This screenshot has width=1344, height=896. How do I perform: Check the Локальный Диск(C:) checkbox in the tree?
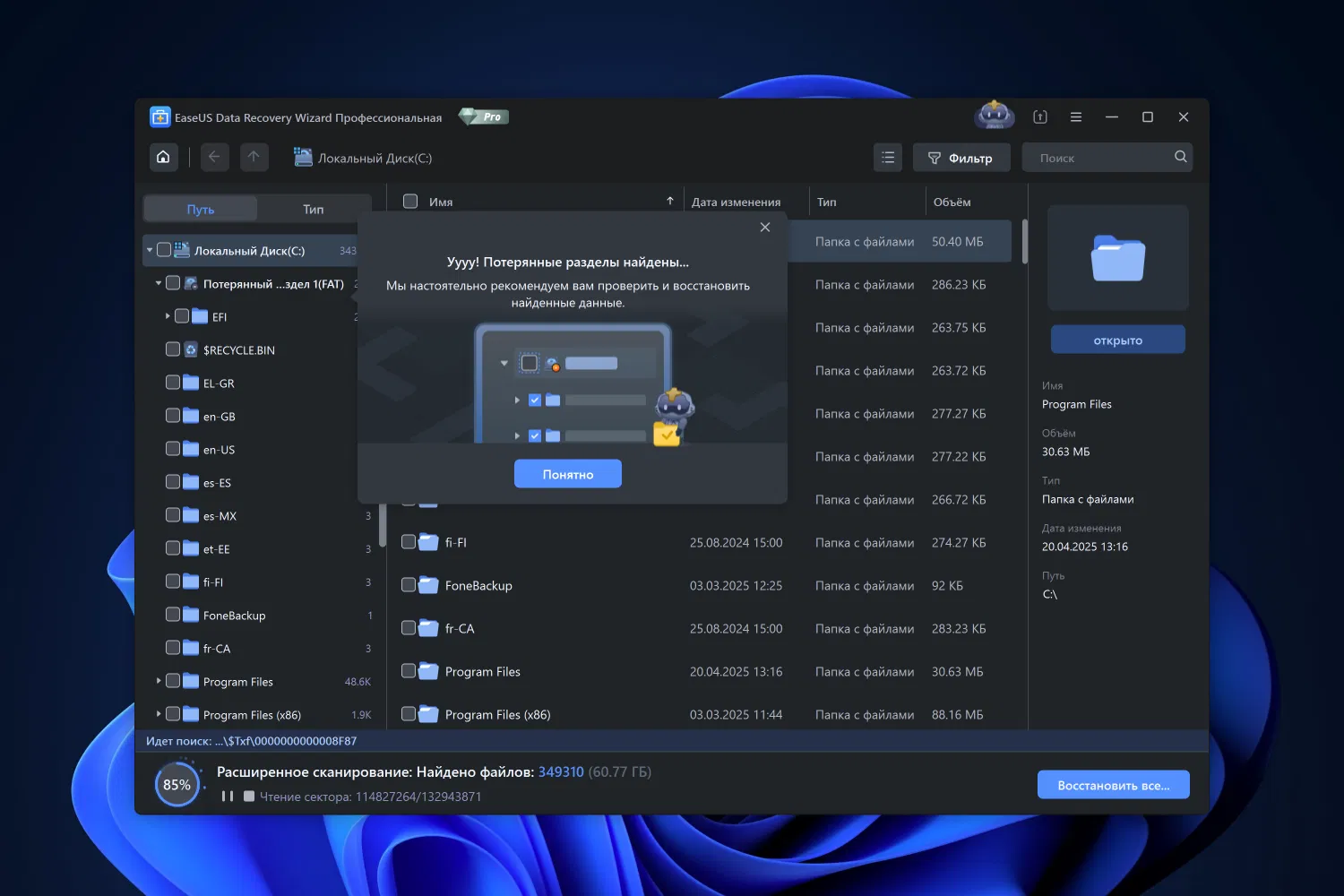click(164, 250)
